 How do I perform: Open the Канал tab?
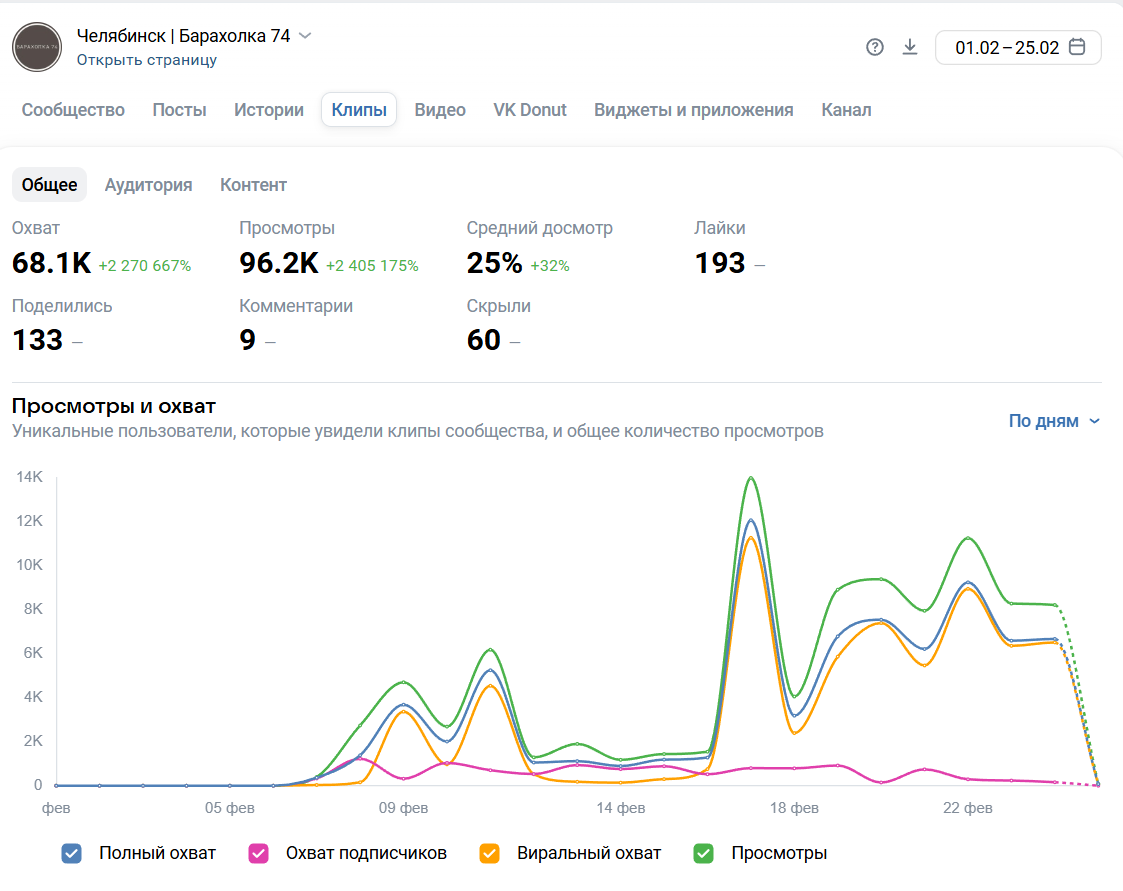[x=846, y=110]
